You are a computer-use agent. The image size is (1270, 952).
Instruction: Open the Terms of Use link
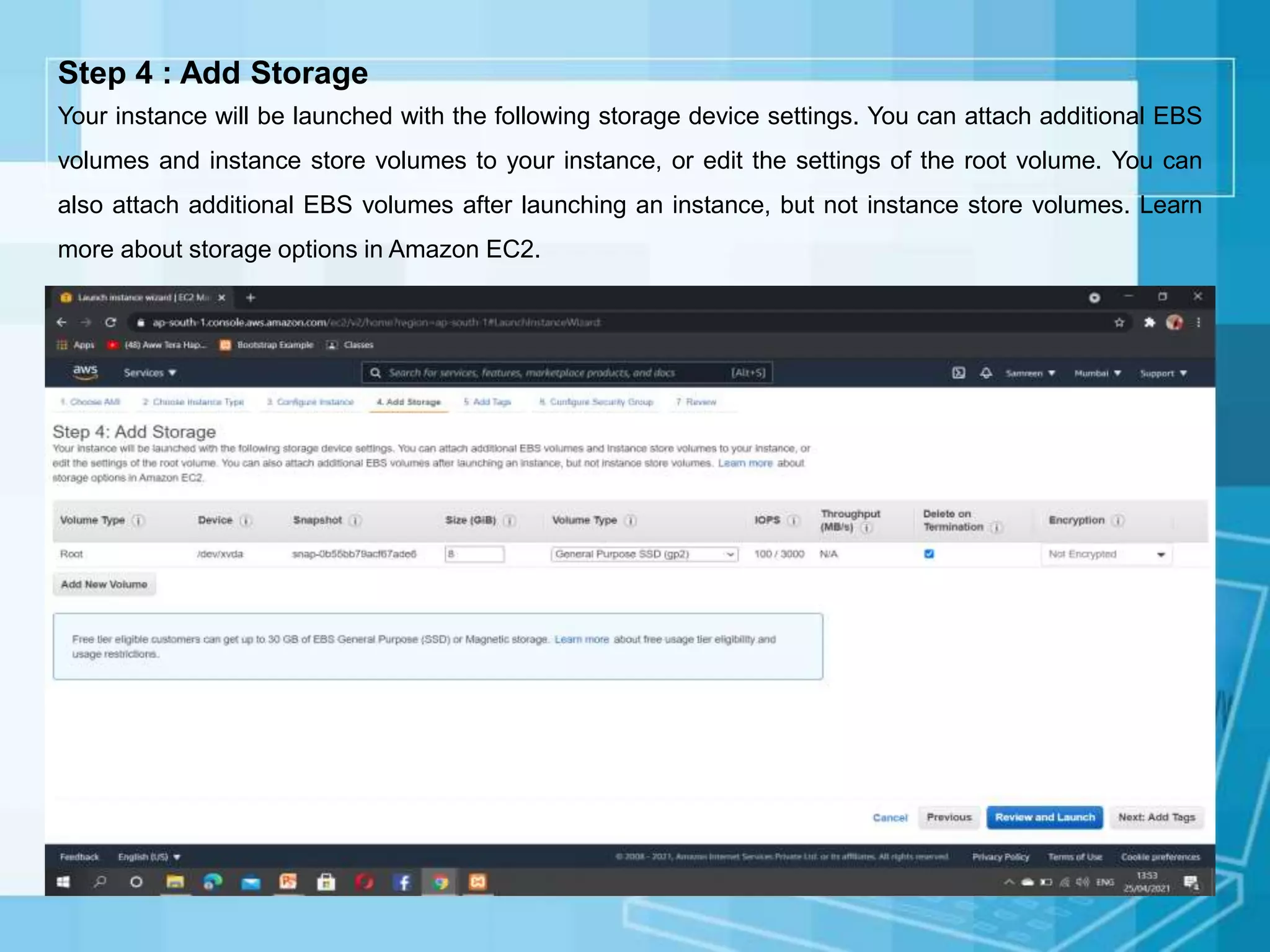click(1075, 857)
